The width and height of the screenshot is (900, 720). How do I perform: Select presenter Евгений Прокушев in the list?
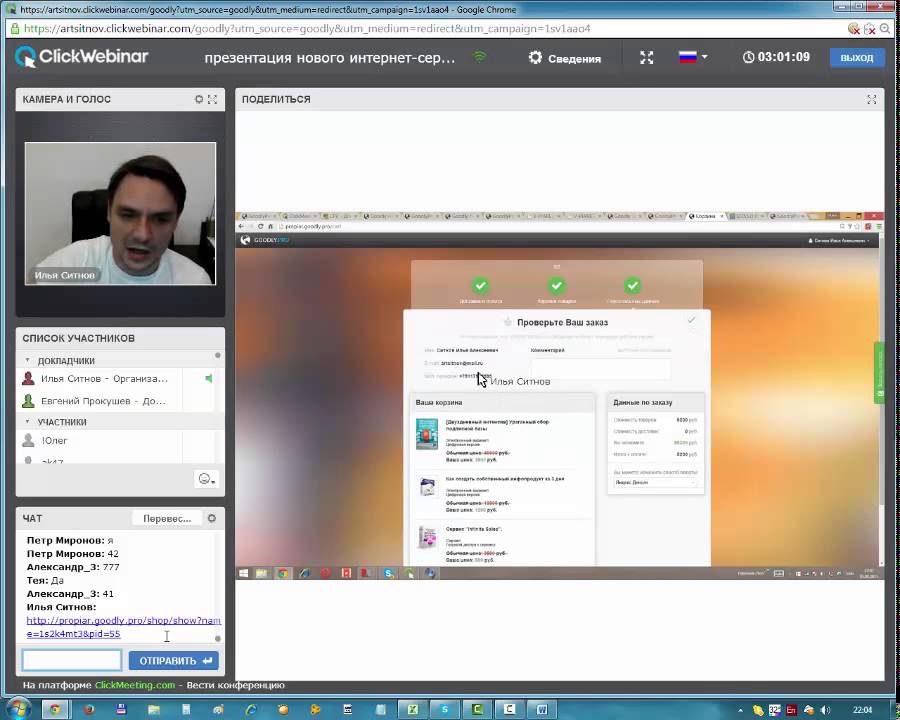coord(103,401)
